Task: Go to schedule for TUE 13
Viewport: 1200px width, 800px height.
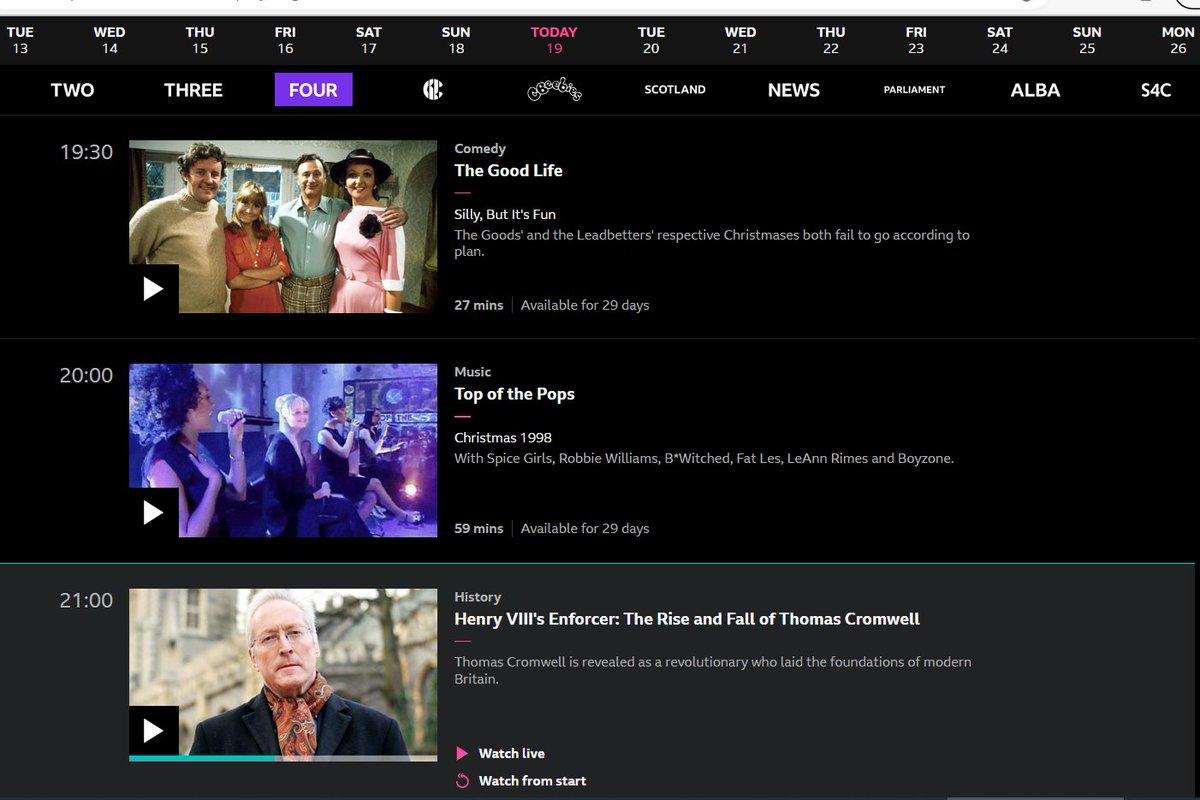Action: tap(20, 40)
